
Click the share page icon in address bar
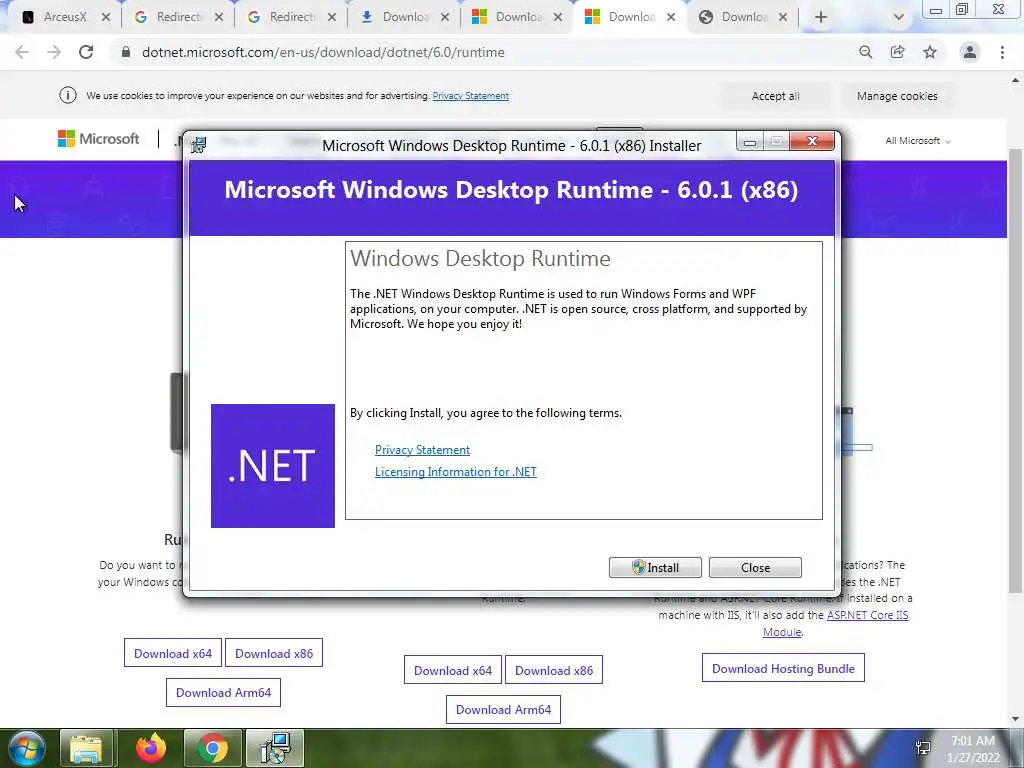898,52
